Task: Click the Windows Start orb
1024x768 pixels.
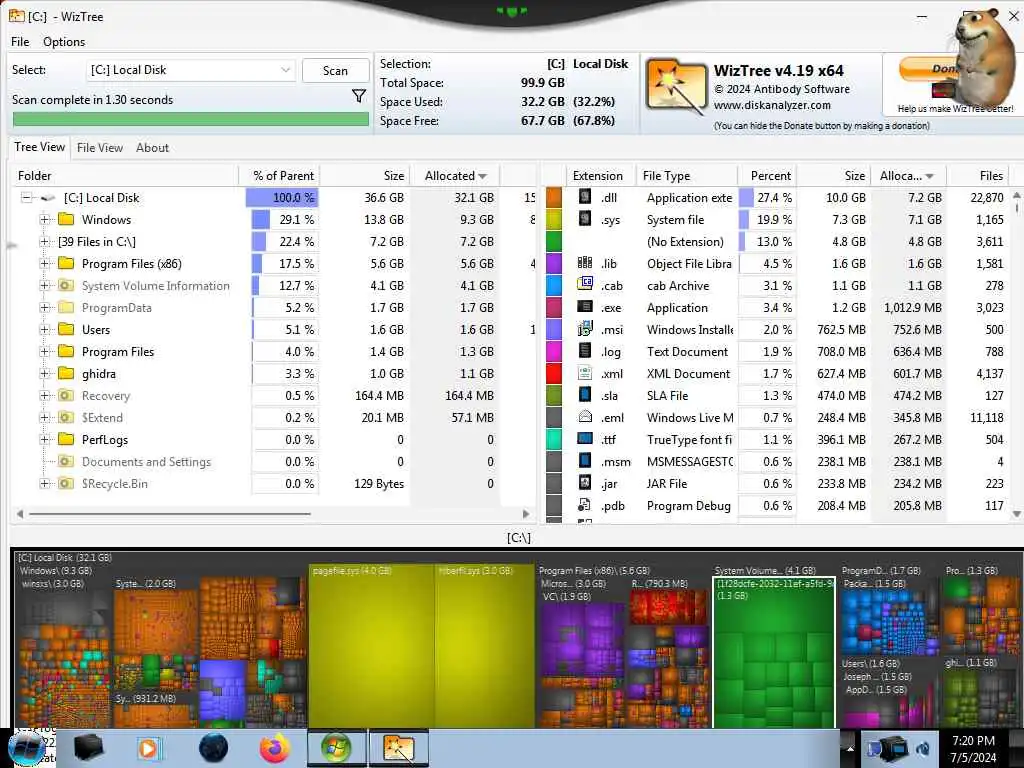Action: [x=27, y=748]
